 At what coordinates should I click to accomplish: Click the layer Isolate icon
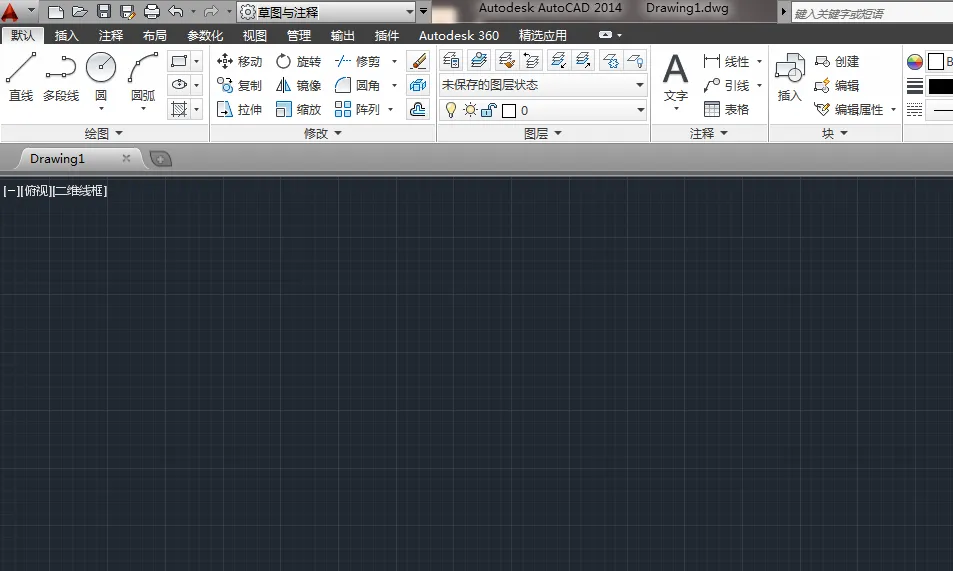click(559, 60)
